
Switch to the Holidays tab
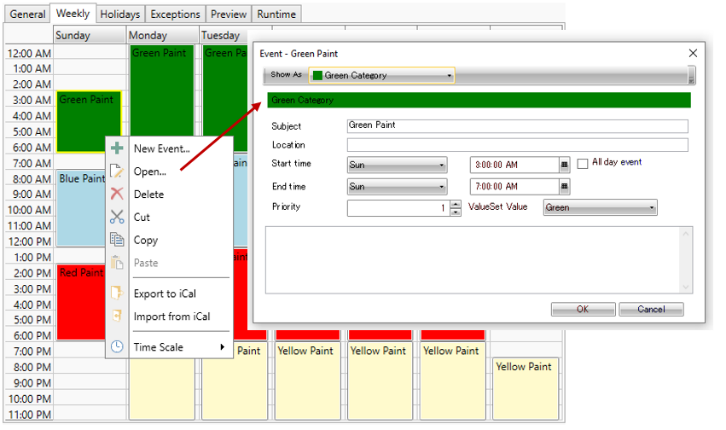coord(120,14)
